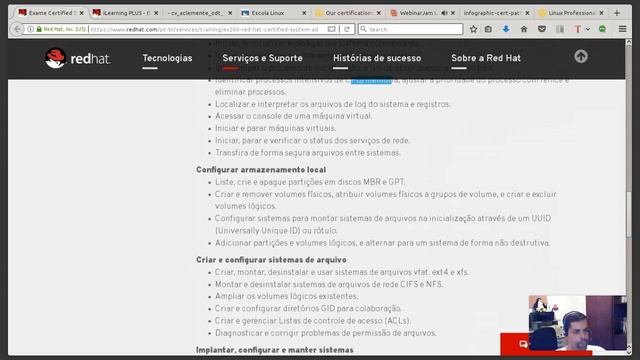Click 'Liste, crie e apague partições' item
This screenshot has height=360, width=640.
(310, 182)
